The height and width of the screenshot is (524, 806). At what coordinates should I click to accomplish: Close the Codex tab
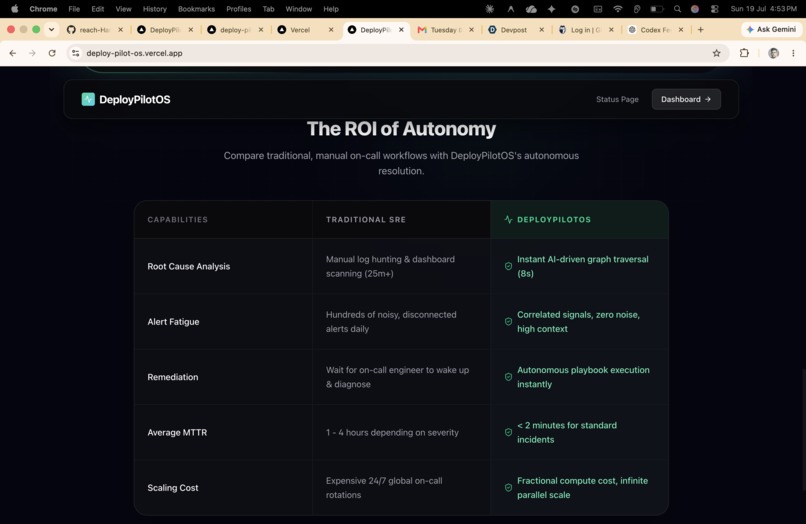[x=681, y=30]
